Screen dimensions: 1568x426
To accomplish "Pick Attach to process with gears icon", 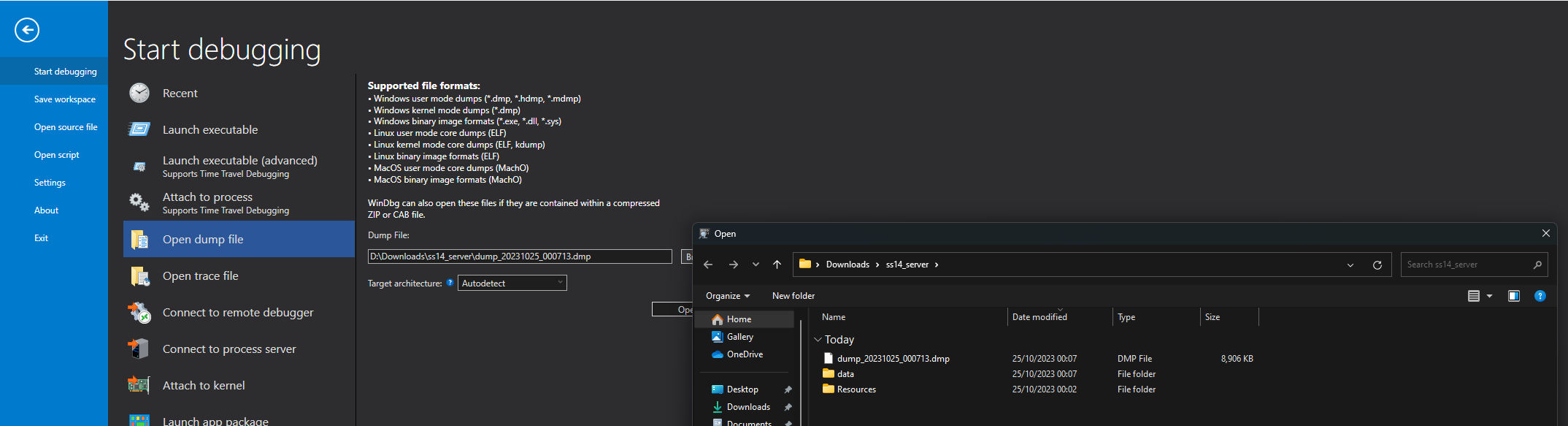I will tap(239, 202).
